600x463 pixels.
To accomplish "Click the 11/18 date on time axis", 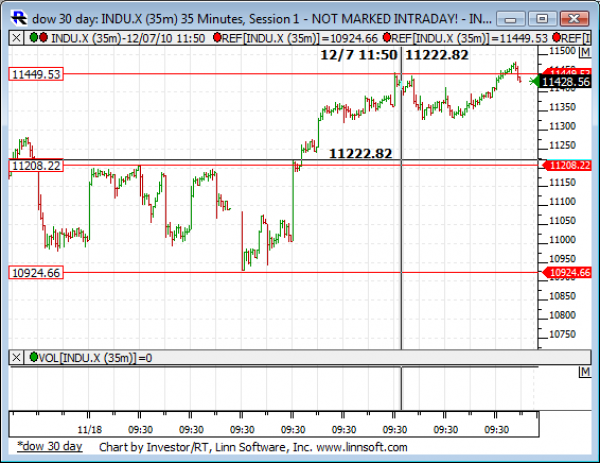I will [x=90, y=429].
